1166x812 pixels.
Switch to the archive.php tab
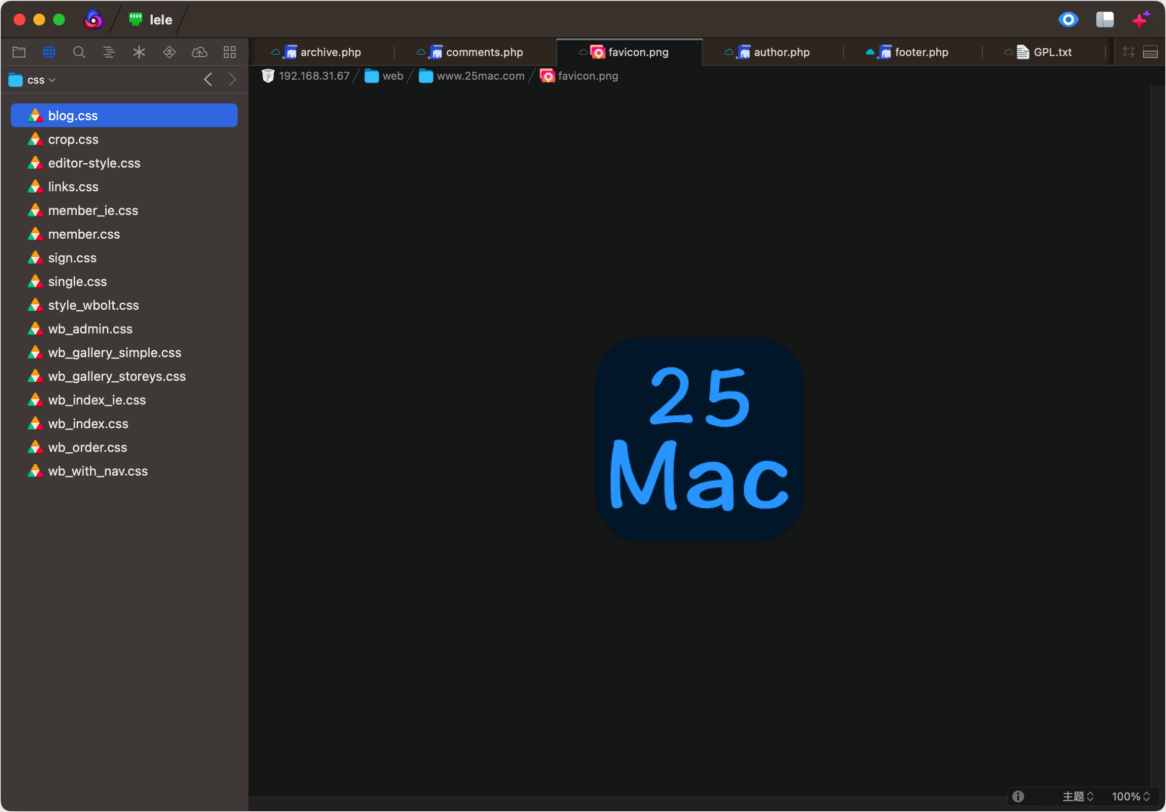[321, 52]
